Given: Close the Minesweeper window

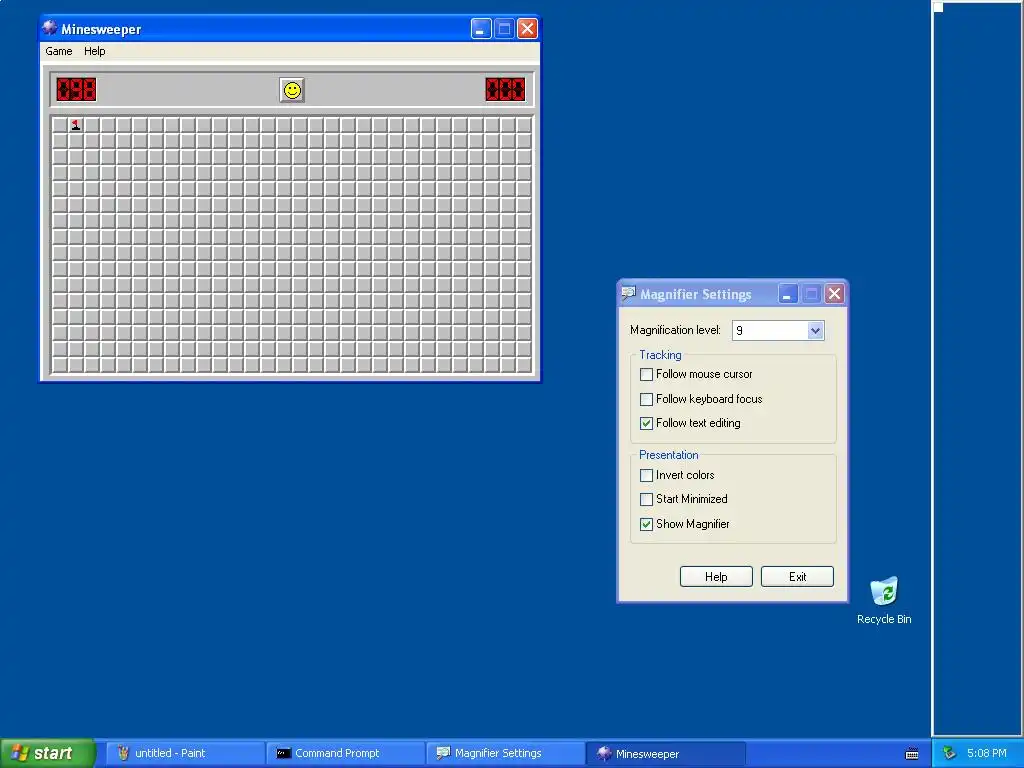Looking at the screenshot, I should click(527, 29).
